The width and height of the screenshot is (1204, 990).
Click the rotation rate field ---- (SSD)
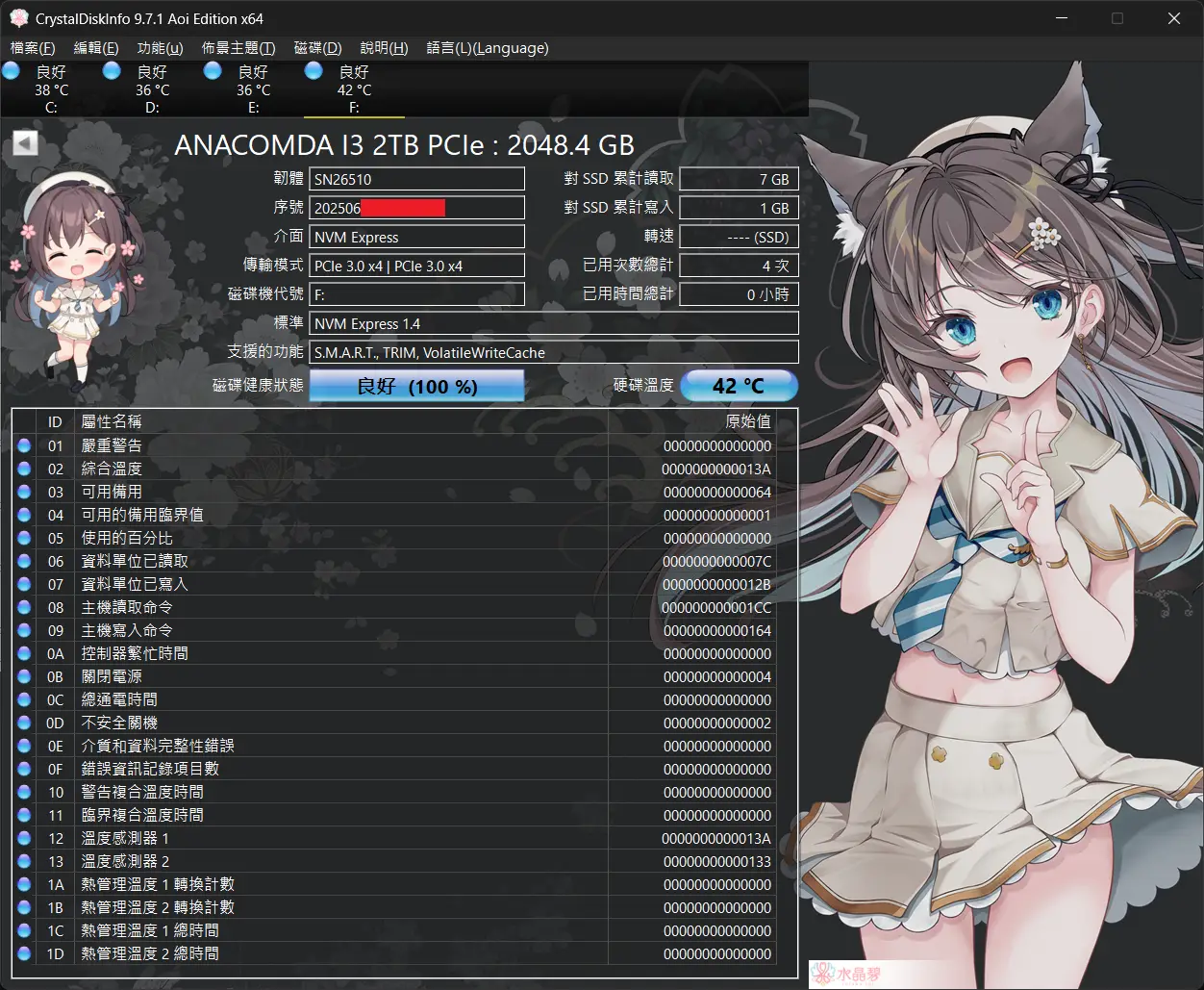pyautogui.click(x=739, y=237)
